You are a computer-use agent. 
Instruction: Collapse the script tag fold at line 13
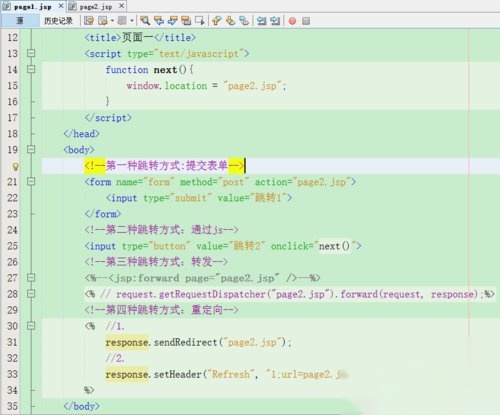tap(31, 53)
